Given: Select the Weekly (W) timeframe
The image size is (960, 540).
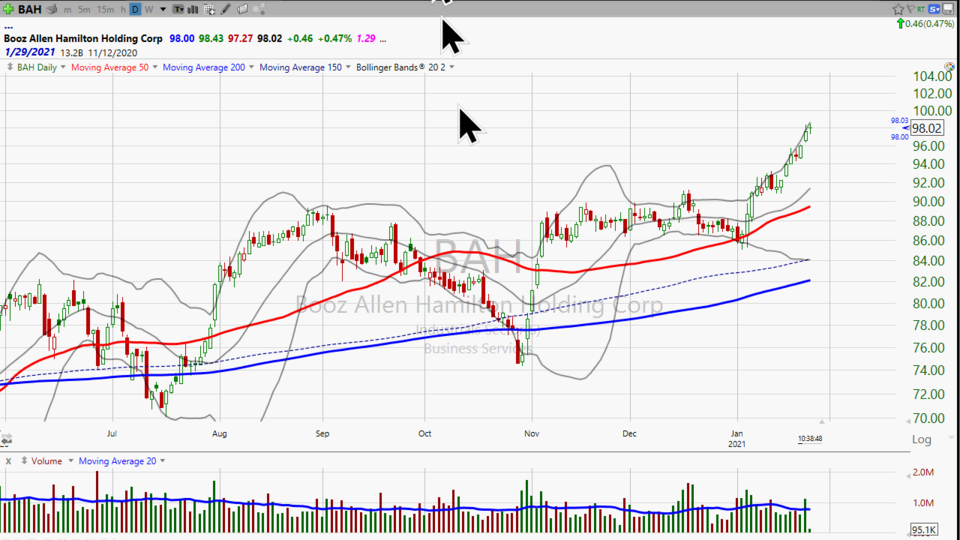Looking at the screenshot, I should (x=149, y=10).
